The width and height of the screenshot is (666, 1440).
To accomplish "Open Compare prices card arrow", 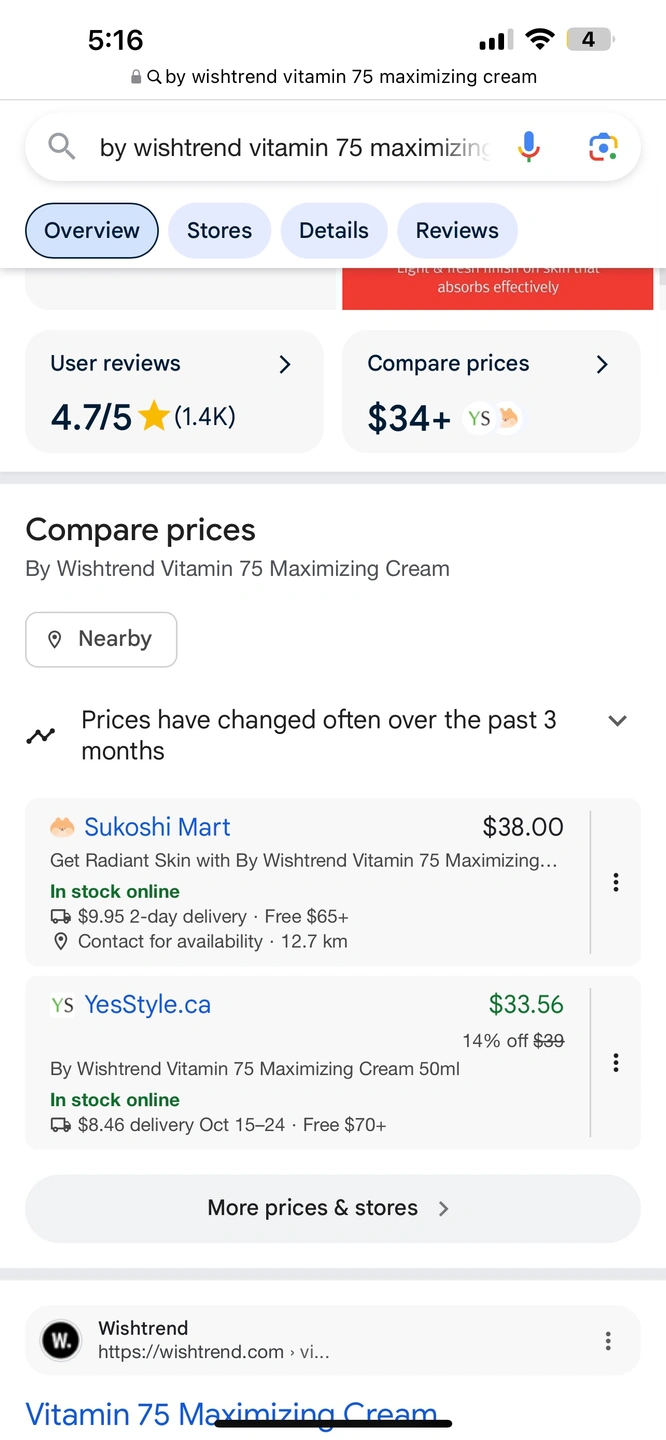I will click(x=602, y=364).
